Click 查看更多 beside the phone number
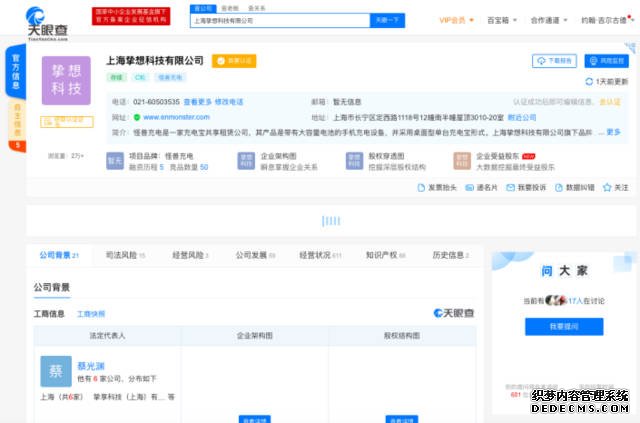Viewport: 640px width, 423px height. point(198,102)
